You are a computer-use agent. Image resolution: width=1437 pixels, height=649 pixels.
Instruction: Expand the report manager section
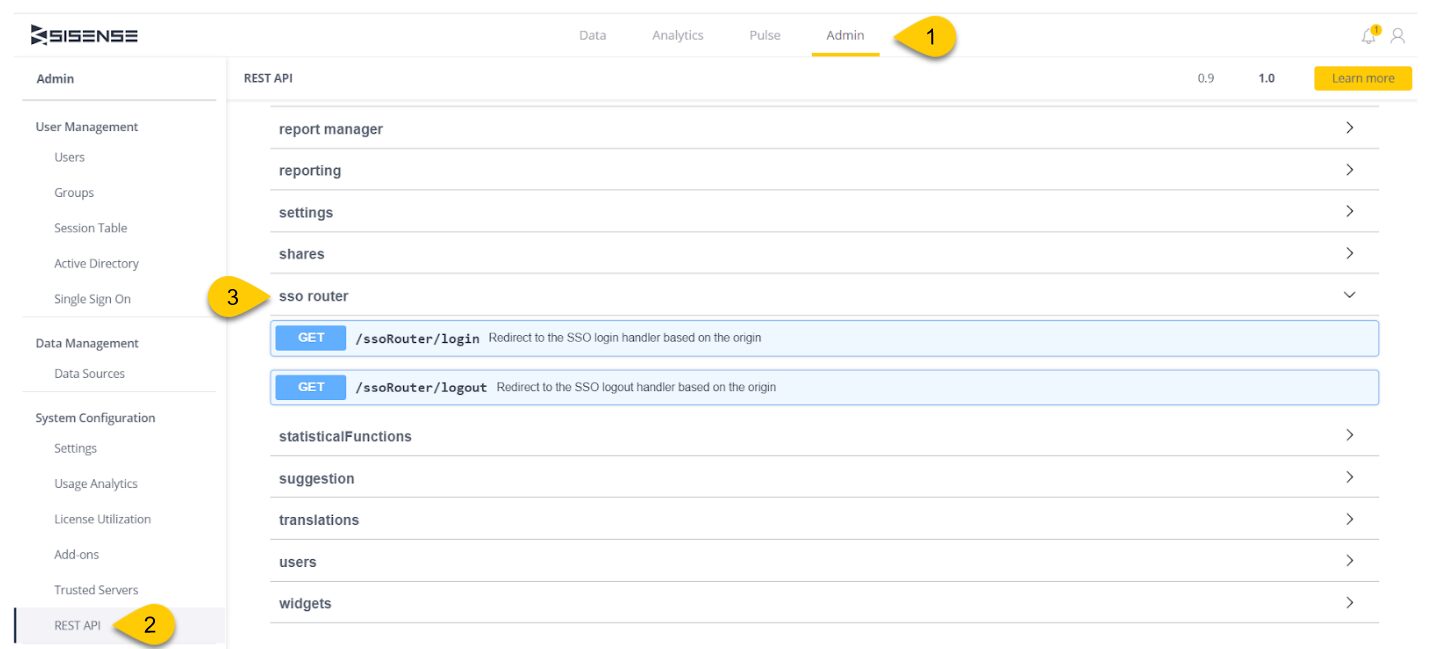(330, 129)
